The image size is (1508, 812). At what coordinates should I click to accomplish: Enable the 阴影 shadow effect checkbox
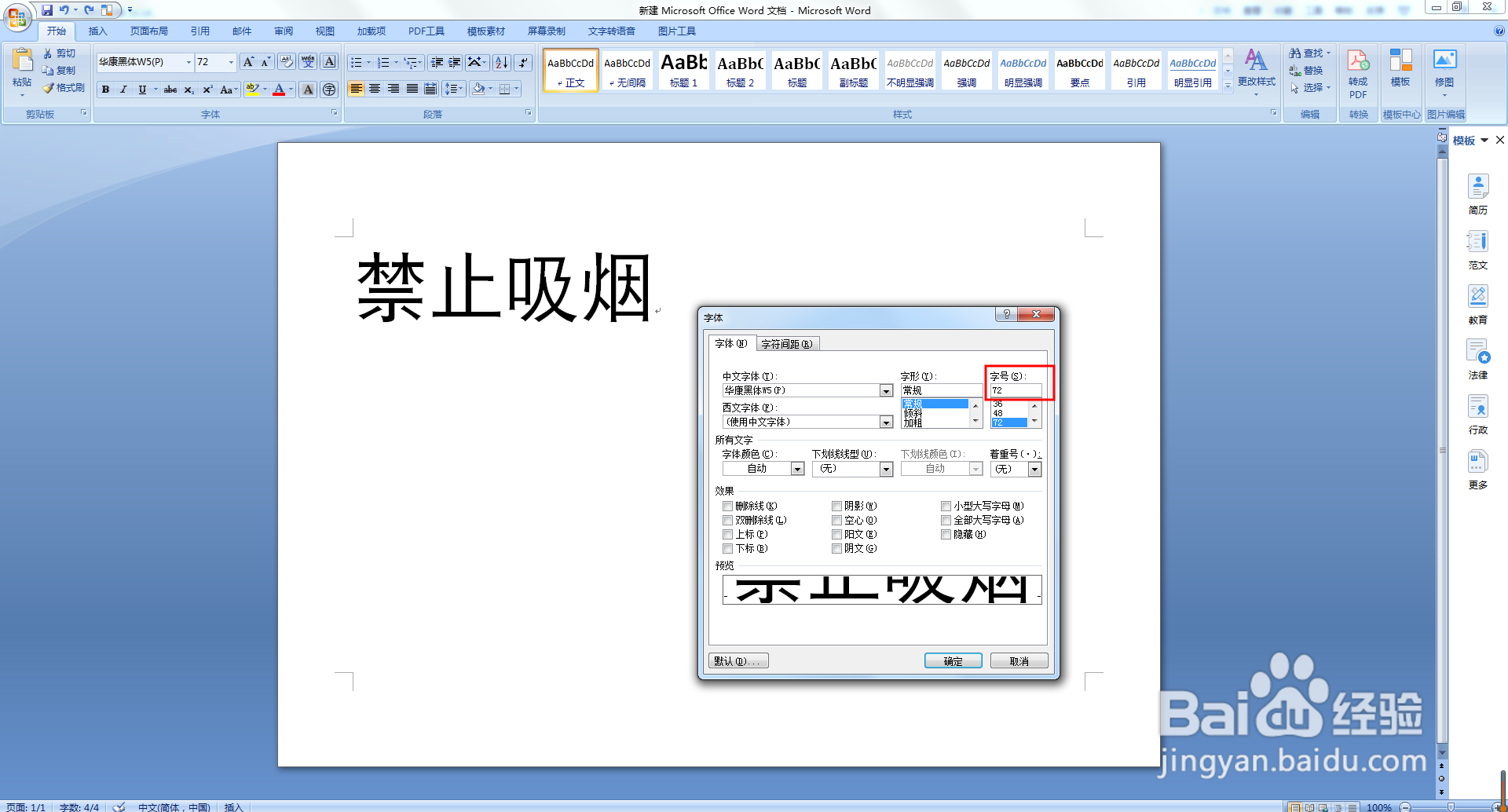pos(837,507)
